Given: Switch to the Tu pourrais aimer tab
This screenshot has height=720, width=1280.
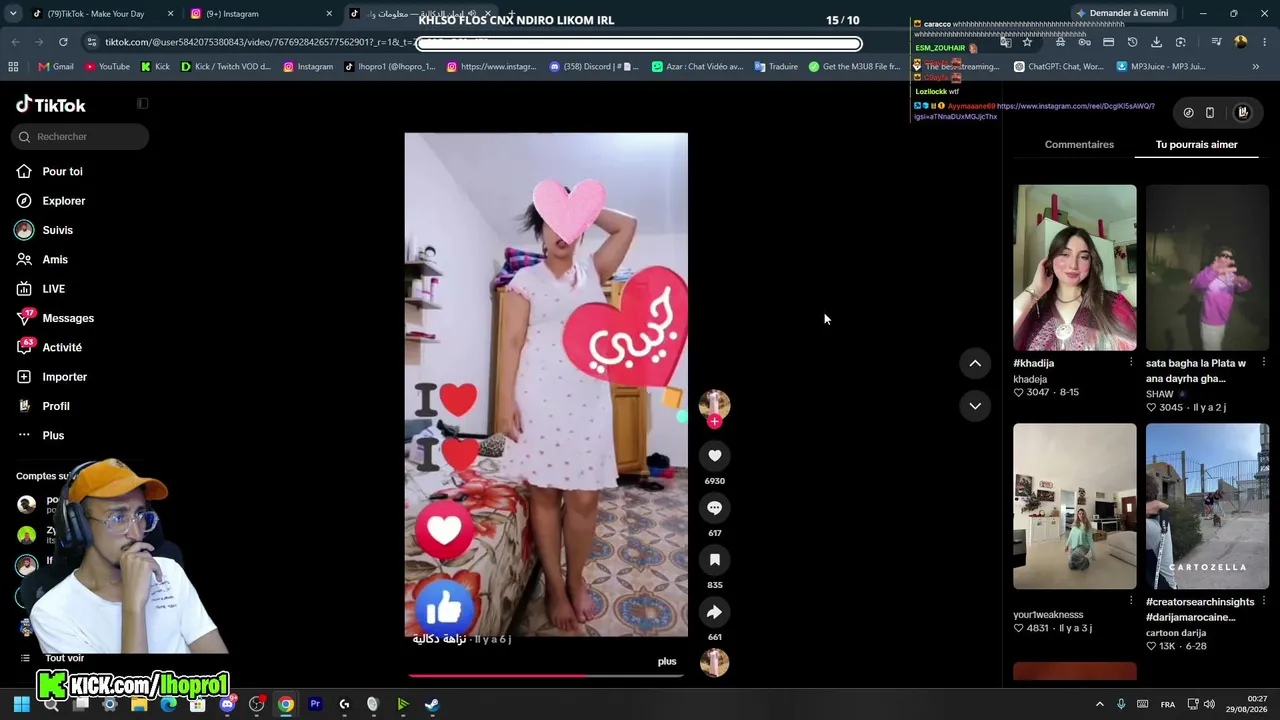Looking at the screenshot, I should (1197, 145).
